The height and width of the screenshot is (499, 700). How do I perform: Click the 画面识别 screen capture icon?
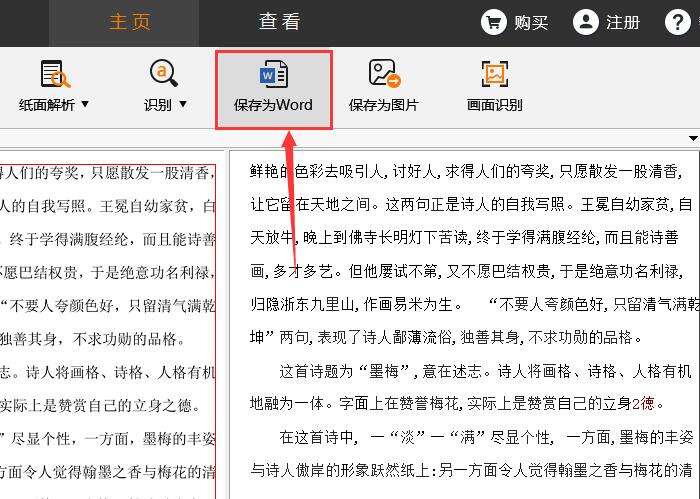point(495,74)
